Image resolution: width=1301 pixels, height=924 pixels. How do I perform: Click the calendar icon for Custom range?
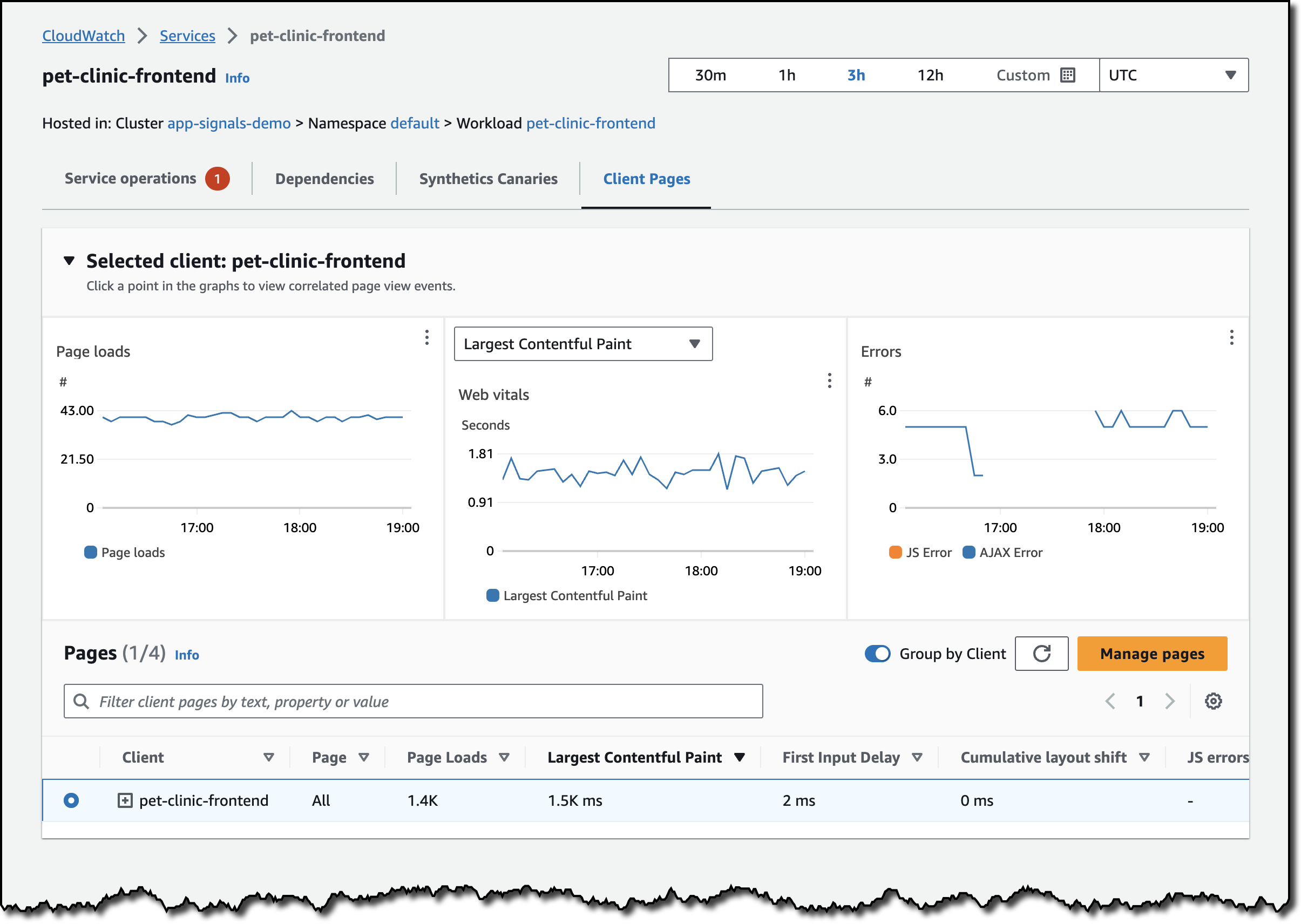point(1067,75)
